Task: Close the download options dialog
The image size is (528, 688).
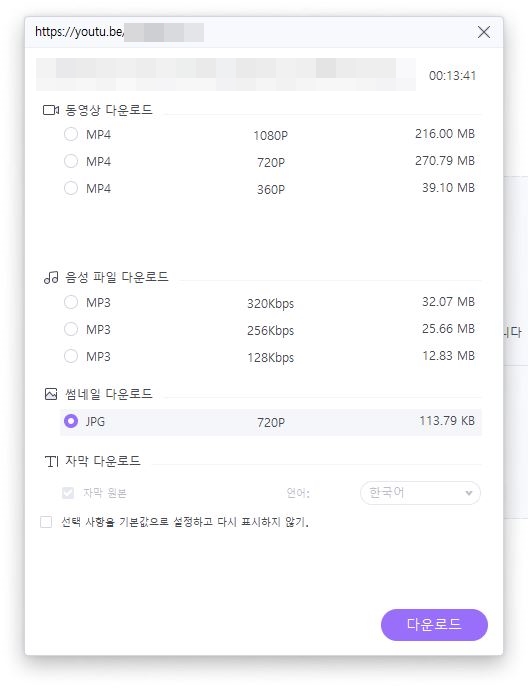Action: (x=484, y=32)
